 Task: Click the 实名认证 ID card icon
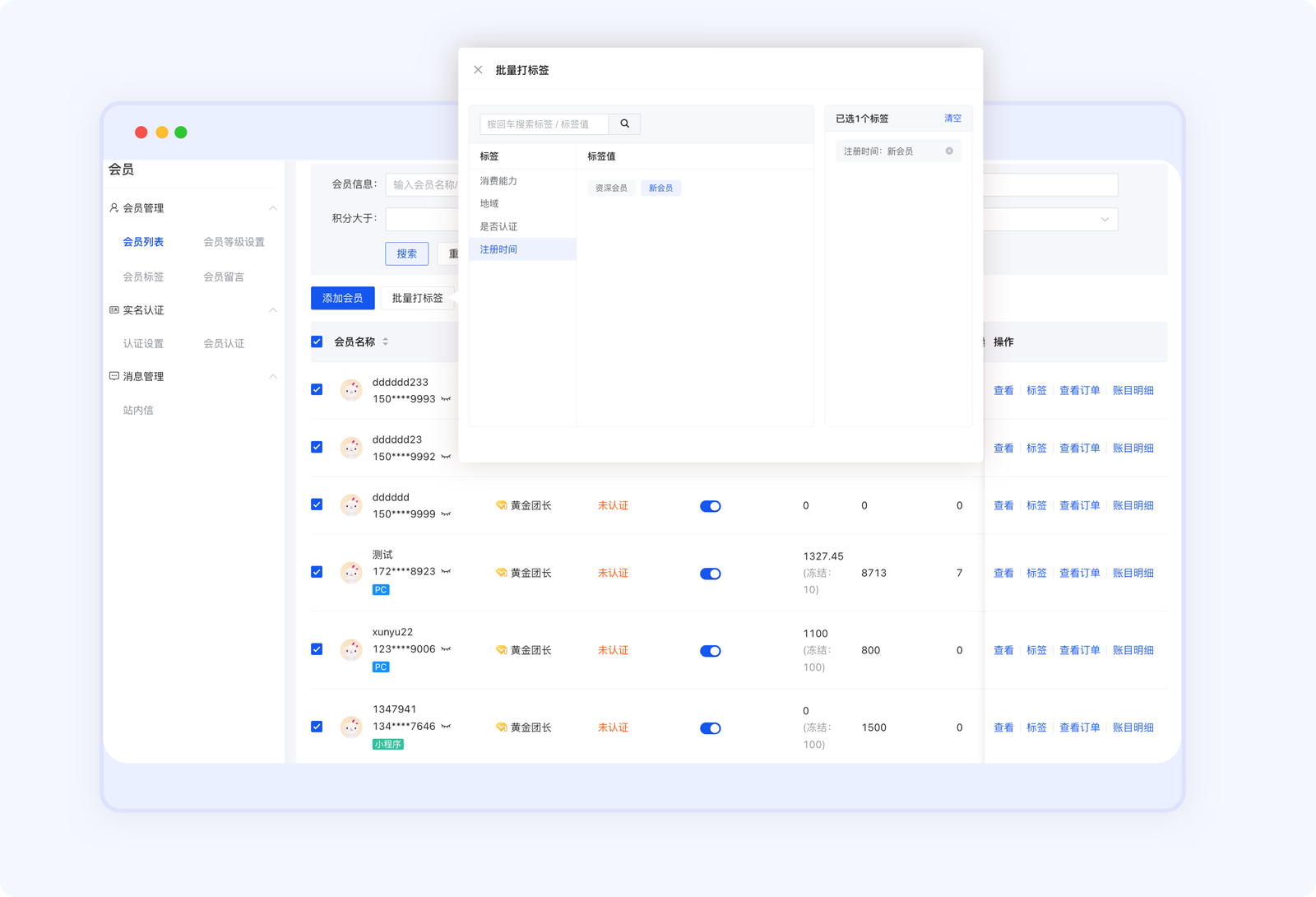[x=114, y=310]
